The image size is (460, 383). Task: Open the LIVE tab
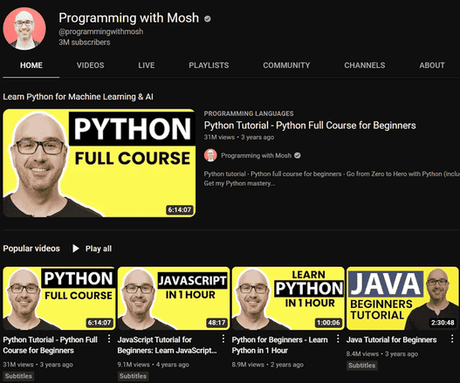click(146, 65)
